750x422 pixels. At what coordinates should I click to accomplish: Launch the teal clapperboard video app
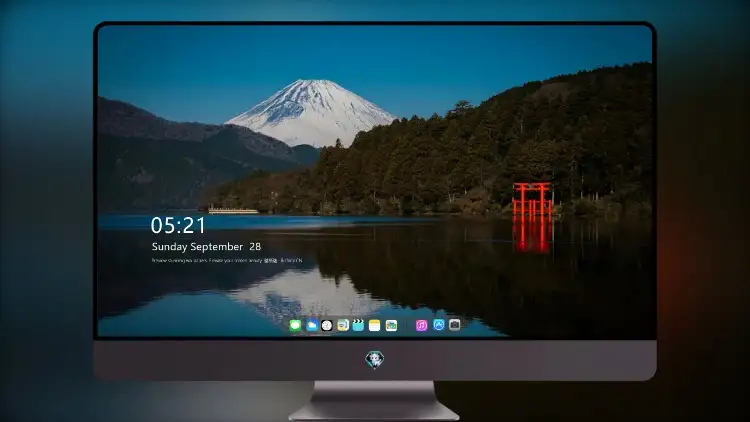pyautogui.click(x=358, y=325)
